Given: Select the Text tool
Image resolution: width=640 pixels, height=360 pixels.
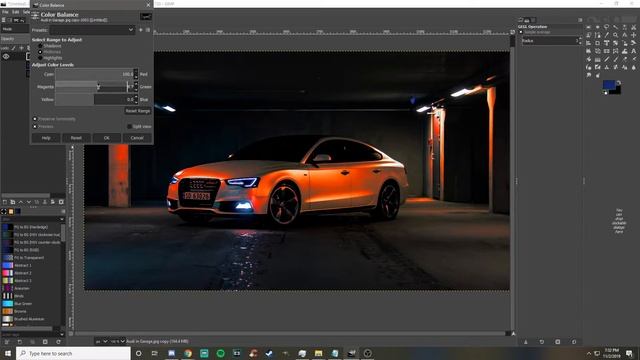Looking at the screenshot, I should click(633, 51).
